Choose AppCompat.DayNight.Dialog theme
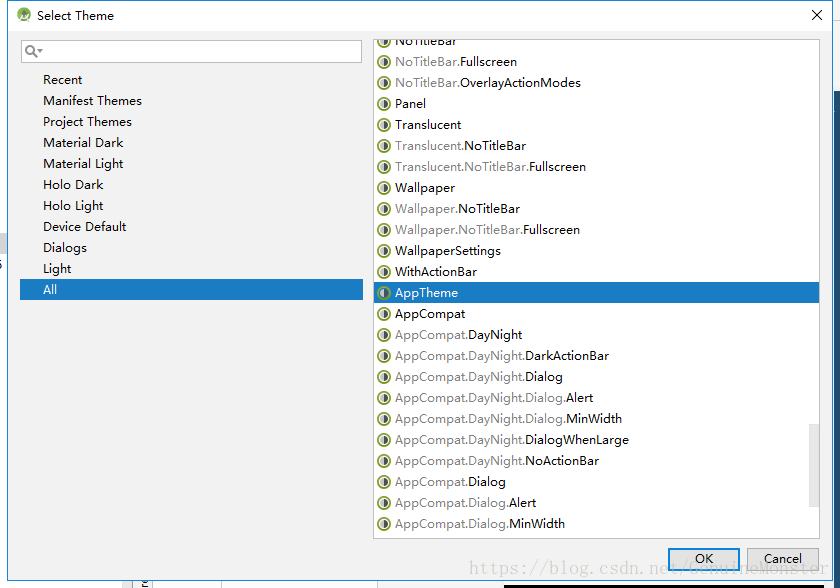The image size is (840, 588). pos(596,377)
